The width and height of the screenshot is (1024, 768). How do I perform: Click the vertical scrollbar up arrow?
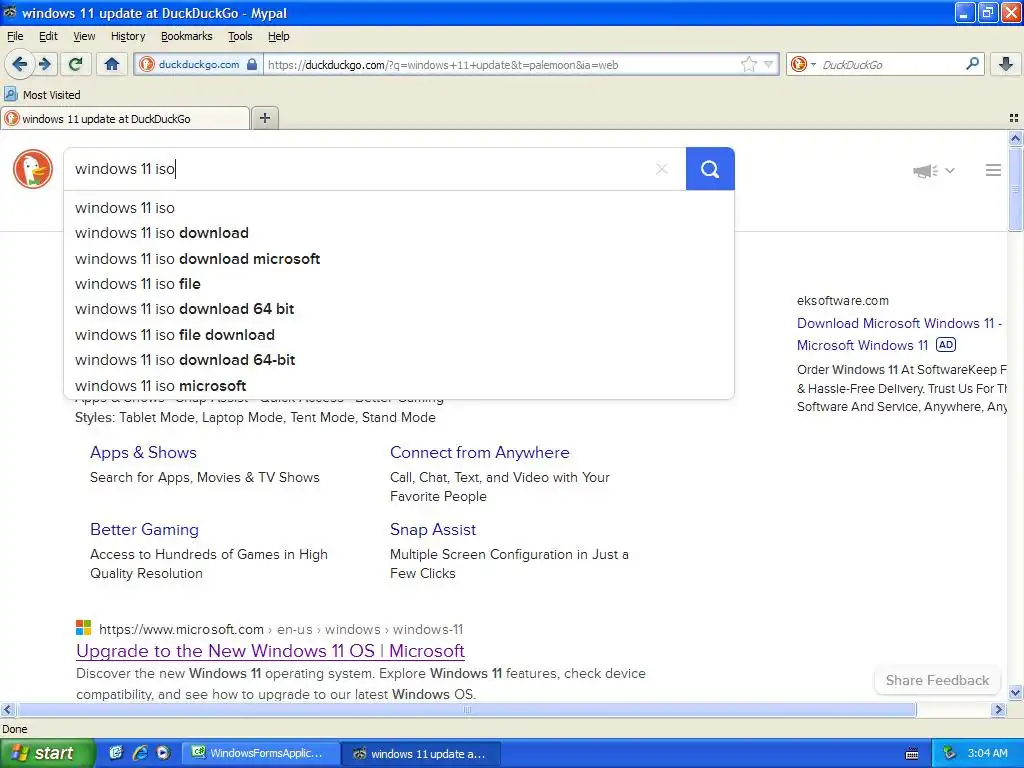click(1015, 138)
